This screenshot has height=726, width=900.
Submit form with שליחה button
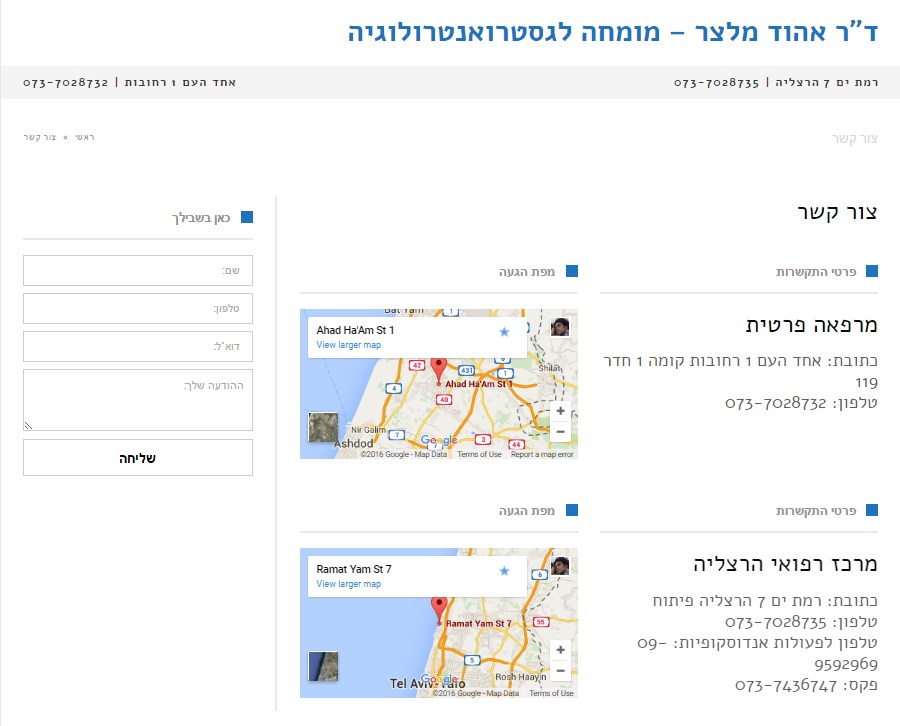[138, 458]
